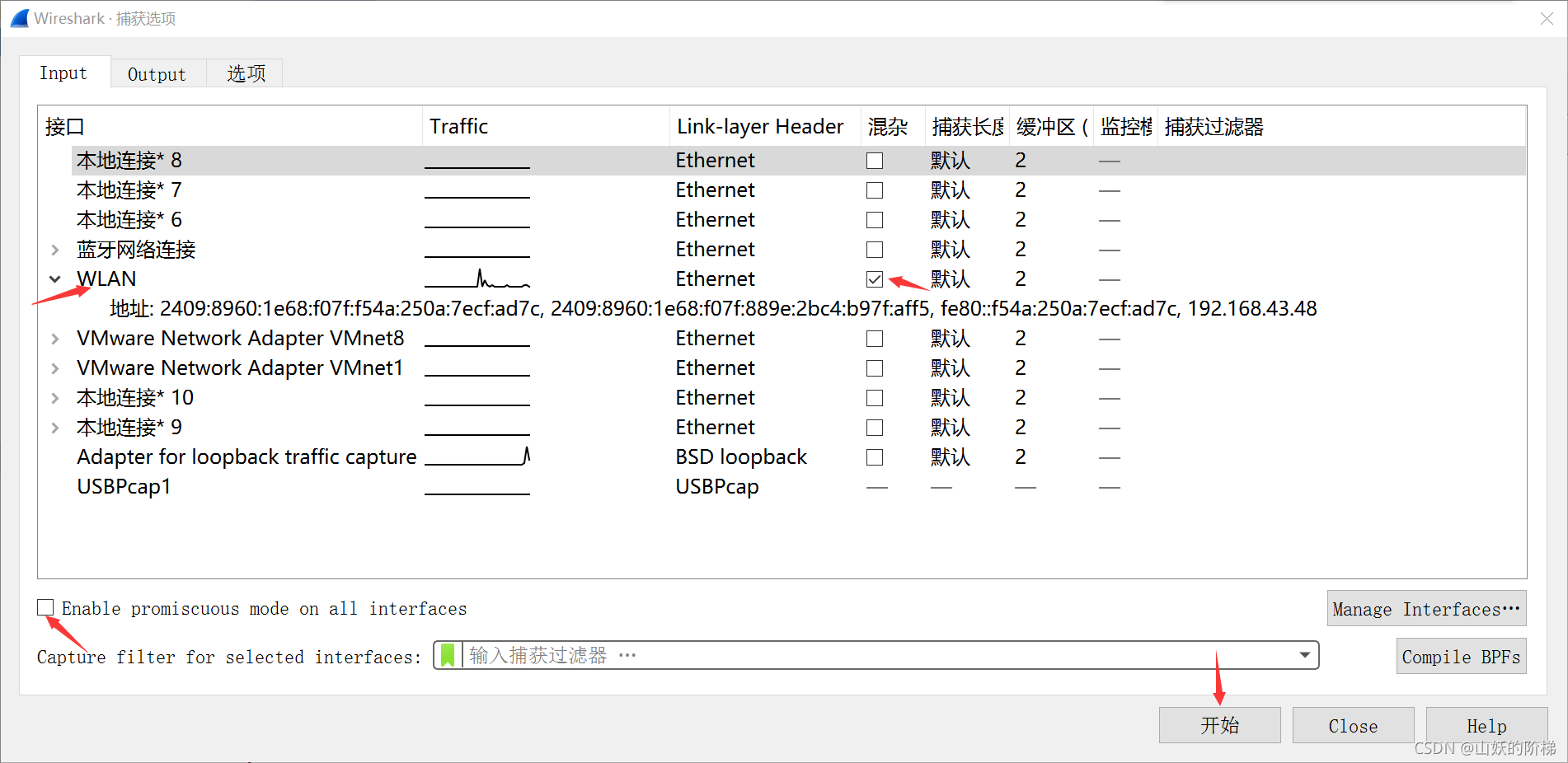1568x763 pixels.
Task: Close the capture options dialog window
Action: [1547, 19]
